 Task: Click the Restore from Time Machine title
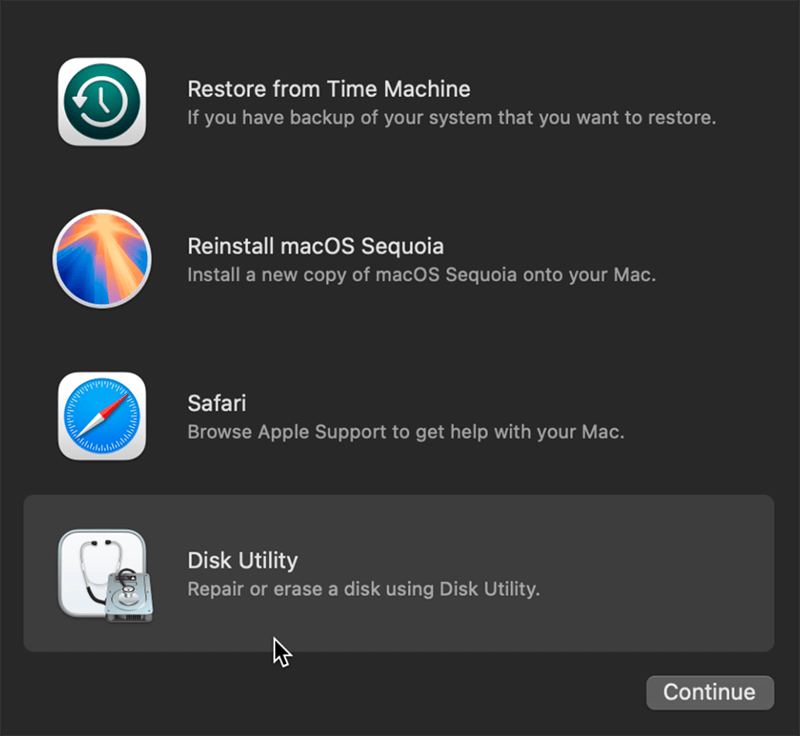click(x=329, y=88)
